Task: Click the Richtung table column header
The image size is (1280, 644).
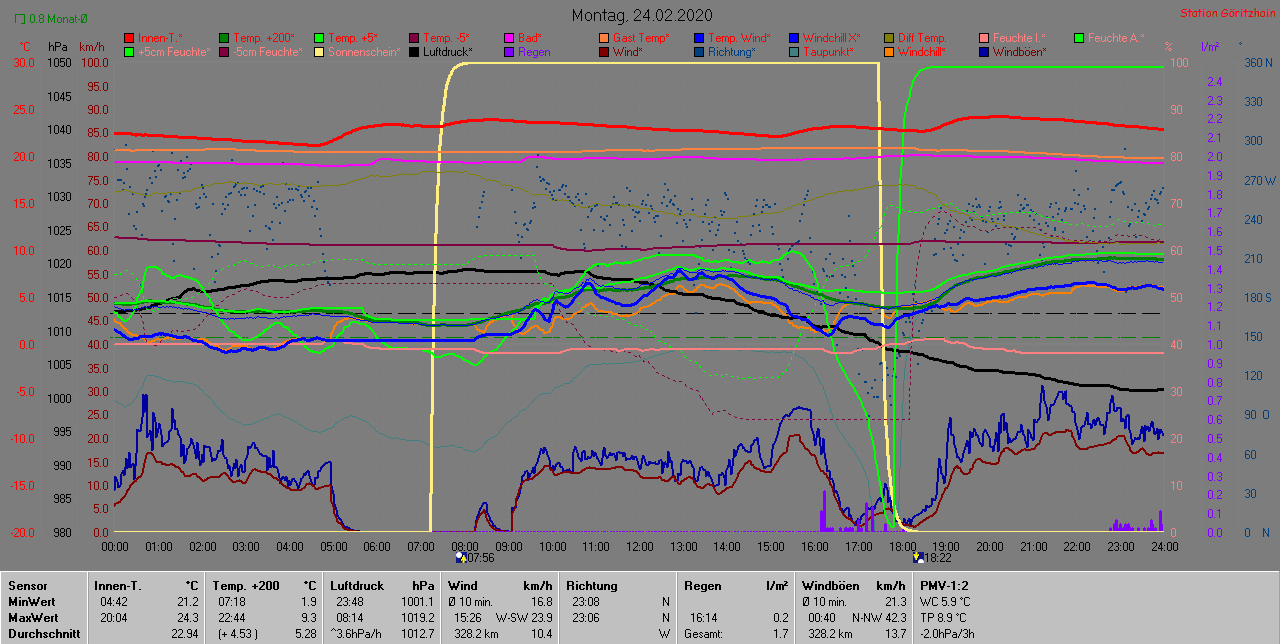Action: click(x=592, y=586)
